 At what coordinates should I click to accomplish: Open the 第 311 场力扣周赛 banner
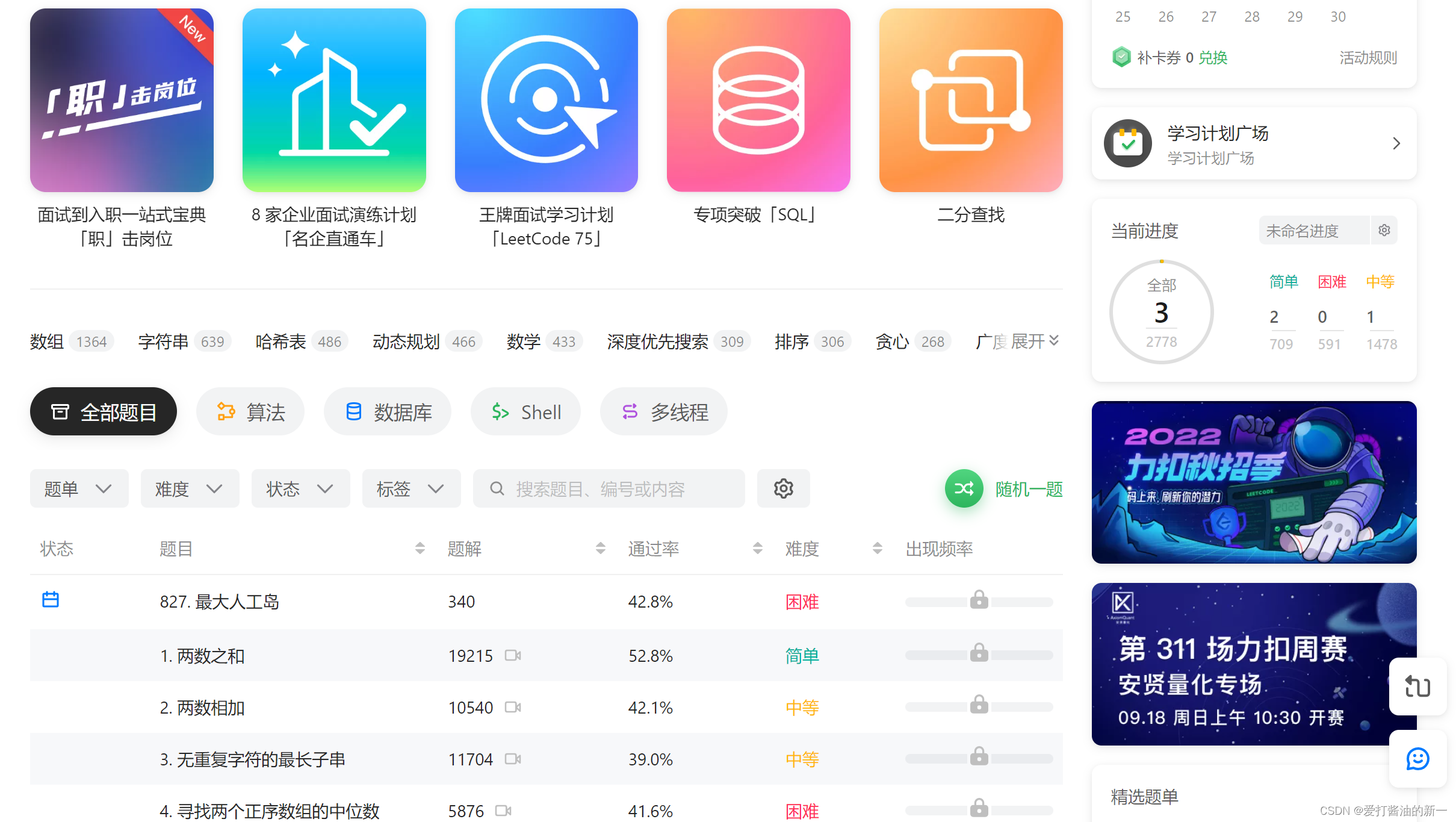click(1254, 664)
